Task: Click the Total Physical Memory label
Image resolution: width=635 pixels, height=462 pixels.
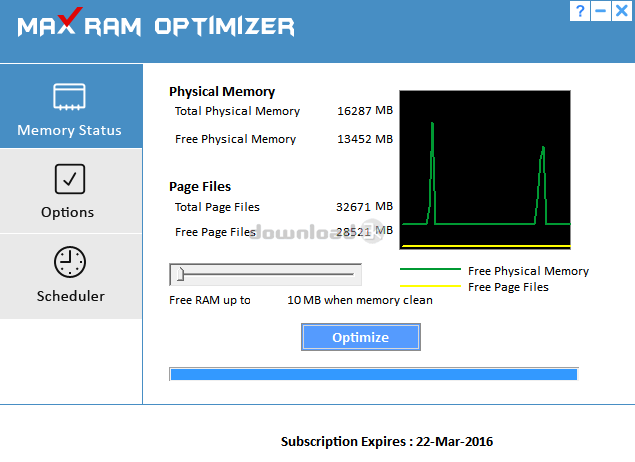Action: click(237, 111)
